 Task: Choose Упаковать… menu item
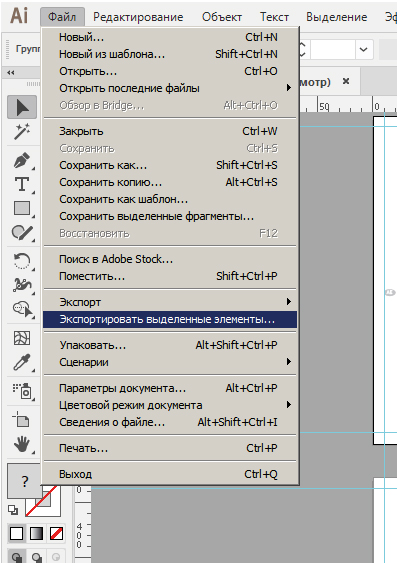[170, 345]
